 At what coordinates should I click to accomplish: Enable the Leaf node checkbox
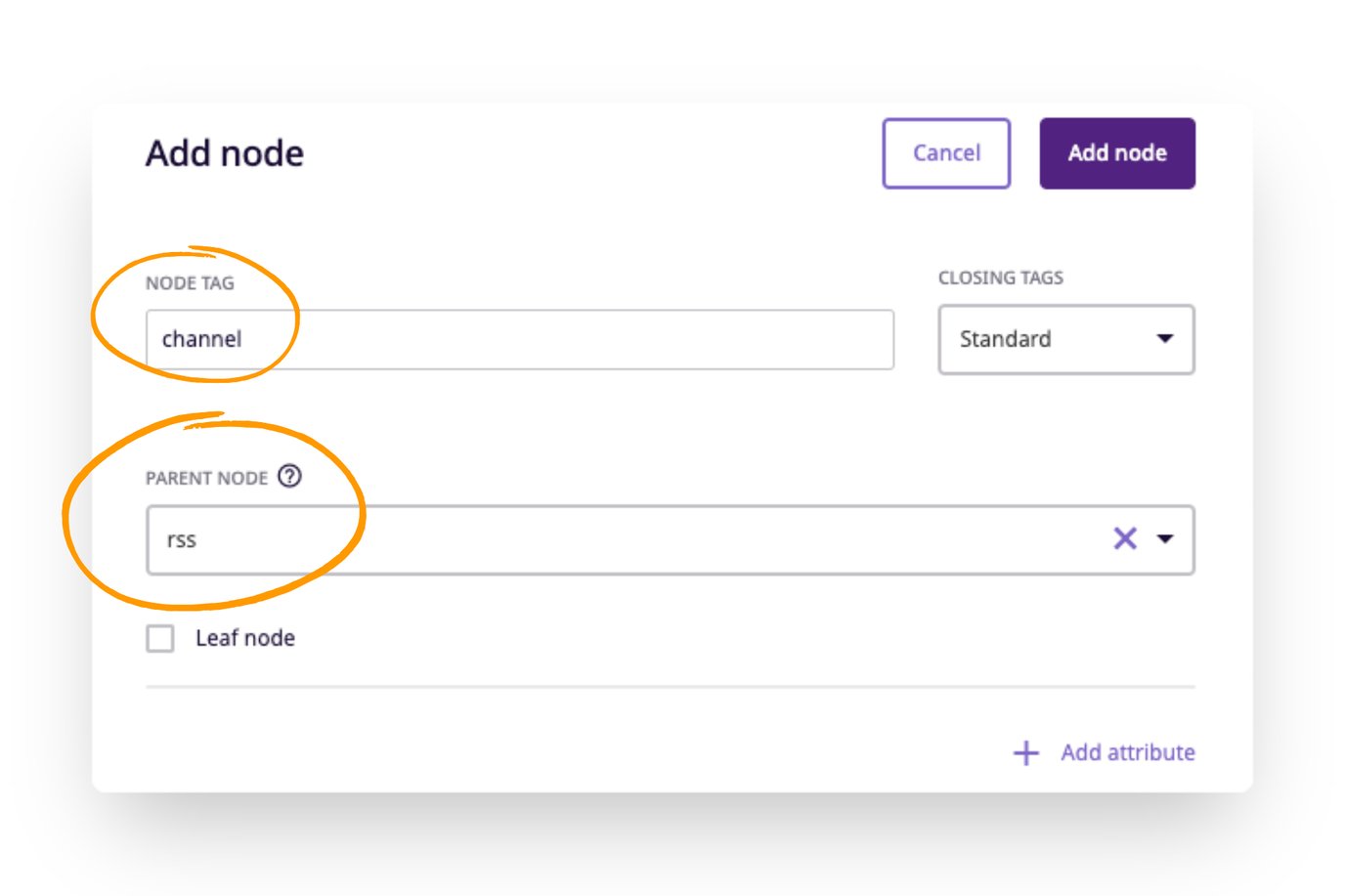[x=160, y=638]
